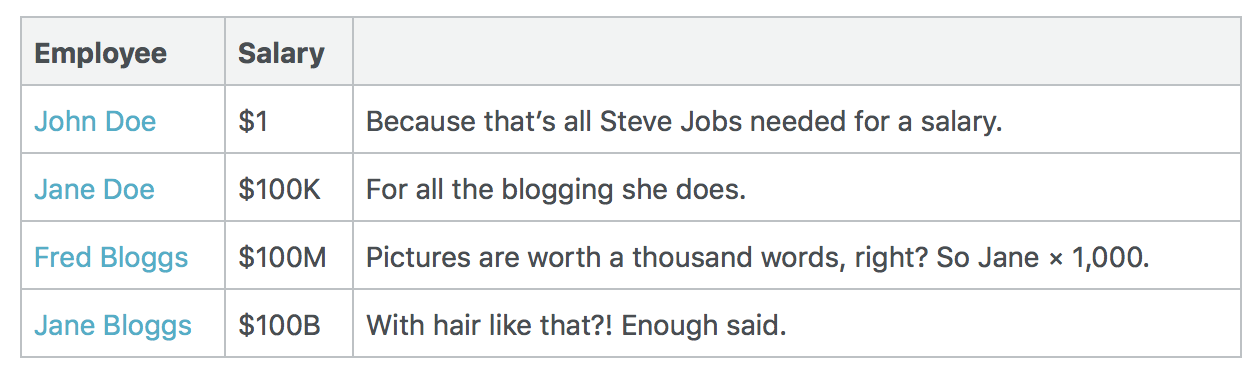Select the empty third column header

coord(797,52)
